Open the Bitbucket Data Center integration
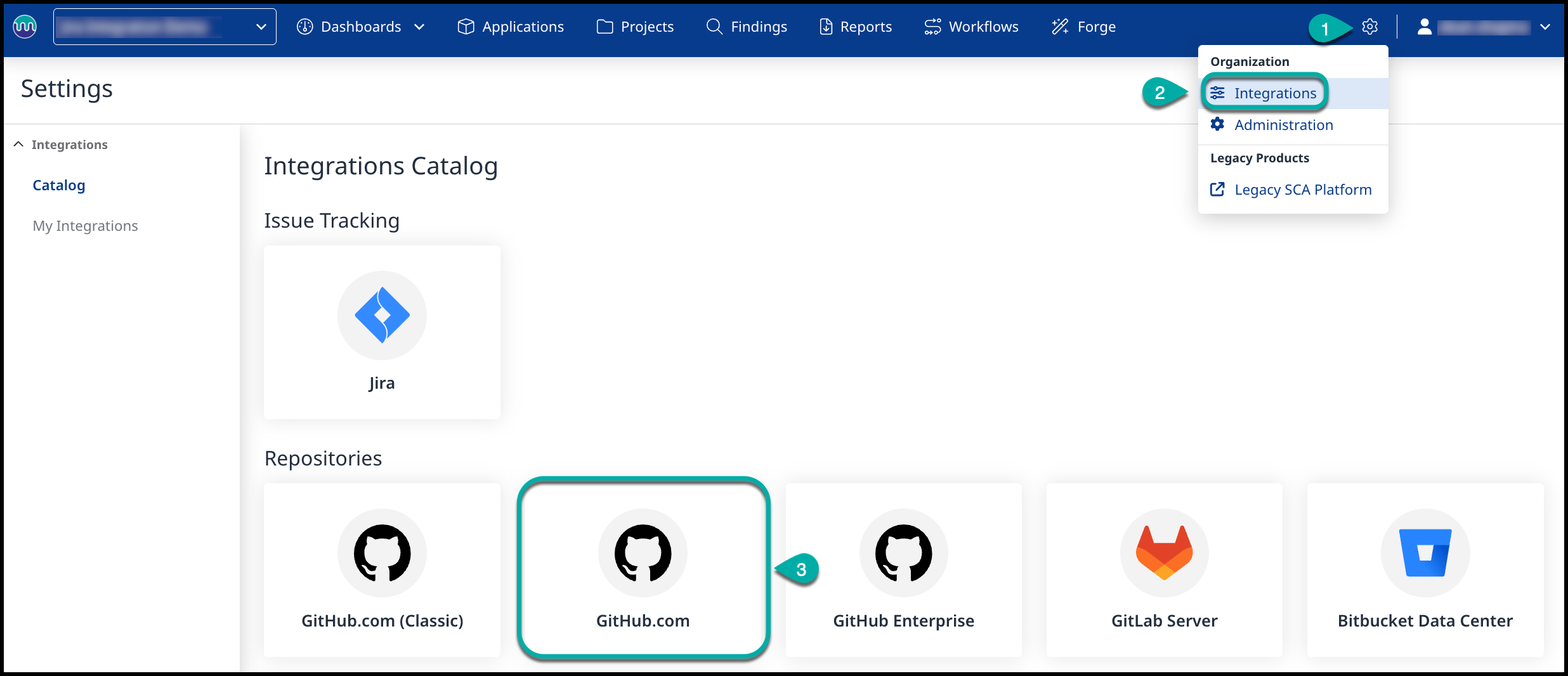Screen dimensions: 1568x676 click(1425, 569)
